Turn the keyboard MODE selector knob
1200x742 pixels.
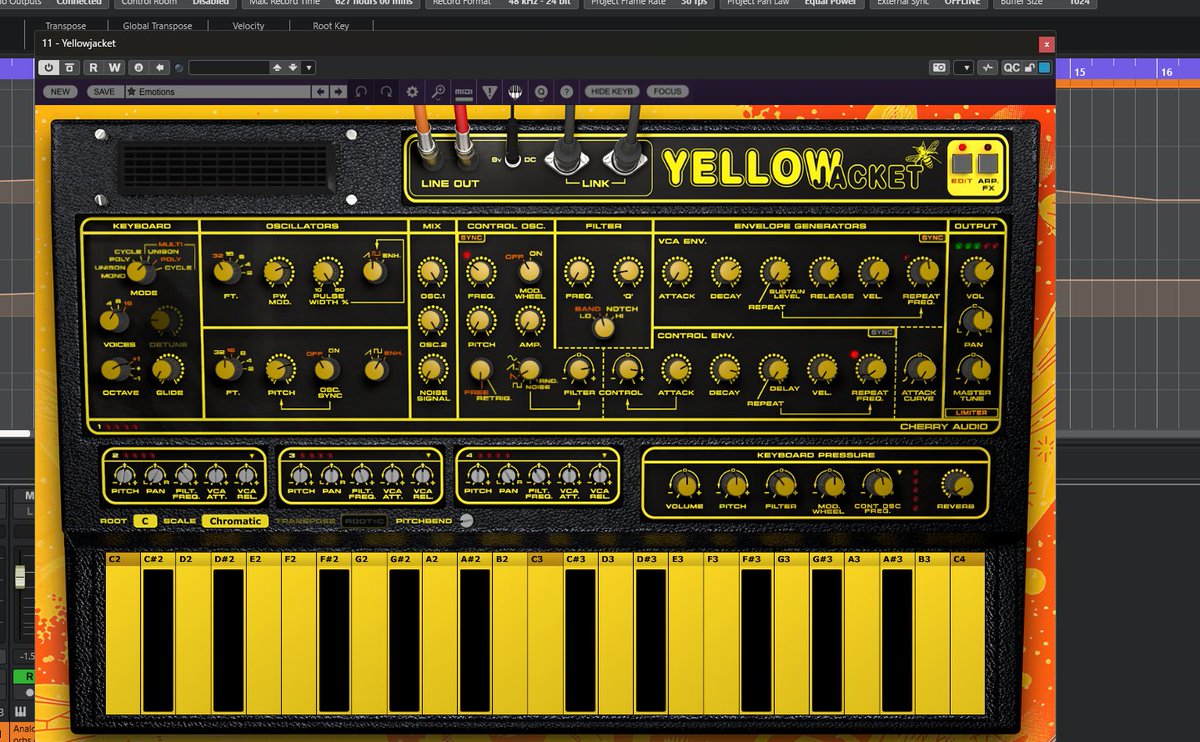pos(139,272)
